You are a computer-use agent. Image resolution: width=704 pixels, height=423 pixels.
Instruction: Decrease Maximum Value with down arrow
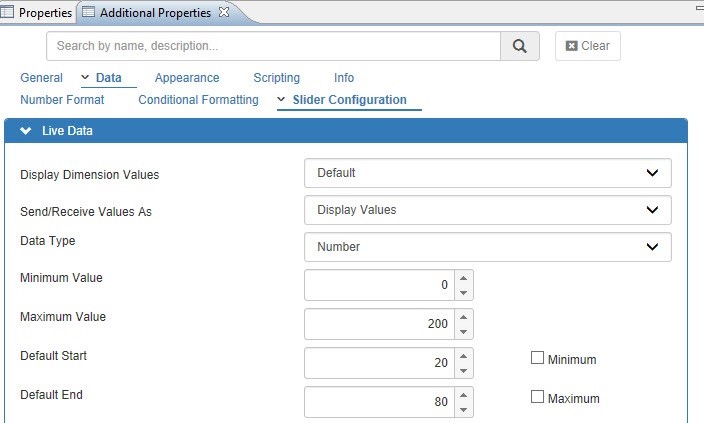coord(462,331)
